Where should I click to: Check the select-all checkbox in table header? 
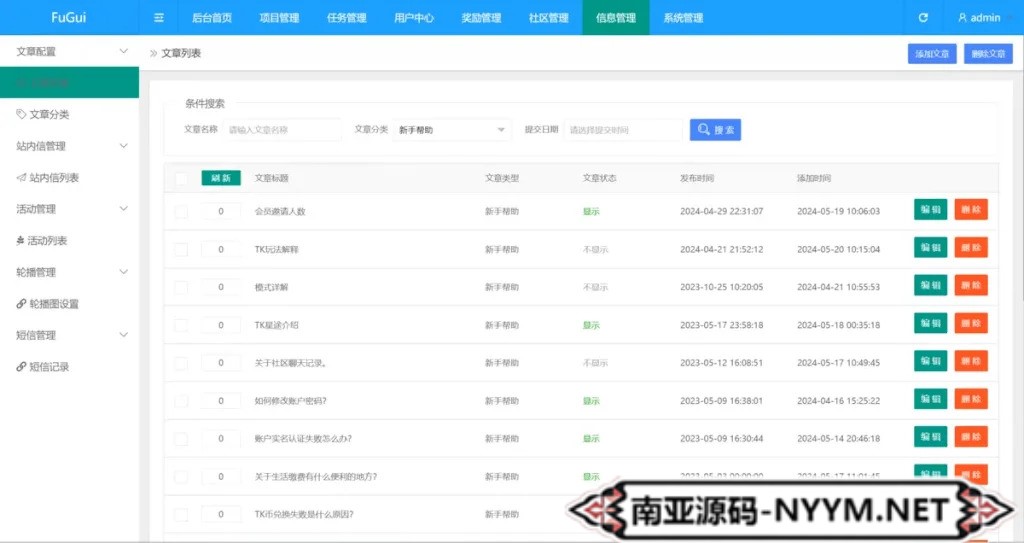click(181, 178)
